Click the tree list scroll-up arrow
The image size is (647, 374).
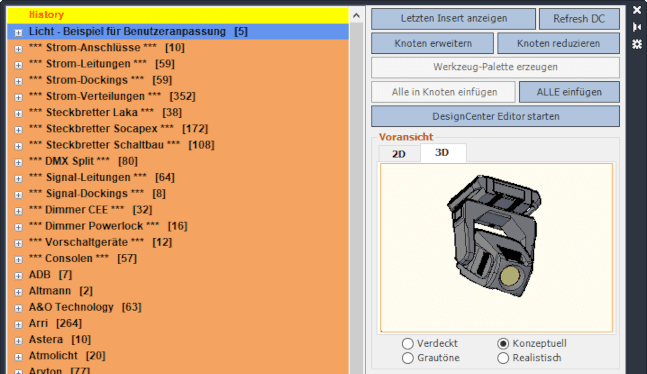[x=357, y=16]
